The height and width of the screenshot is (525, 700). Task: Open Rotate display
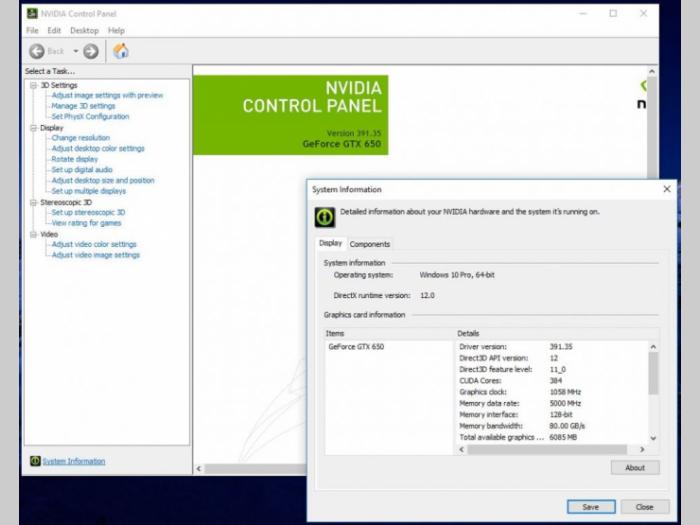75,159
